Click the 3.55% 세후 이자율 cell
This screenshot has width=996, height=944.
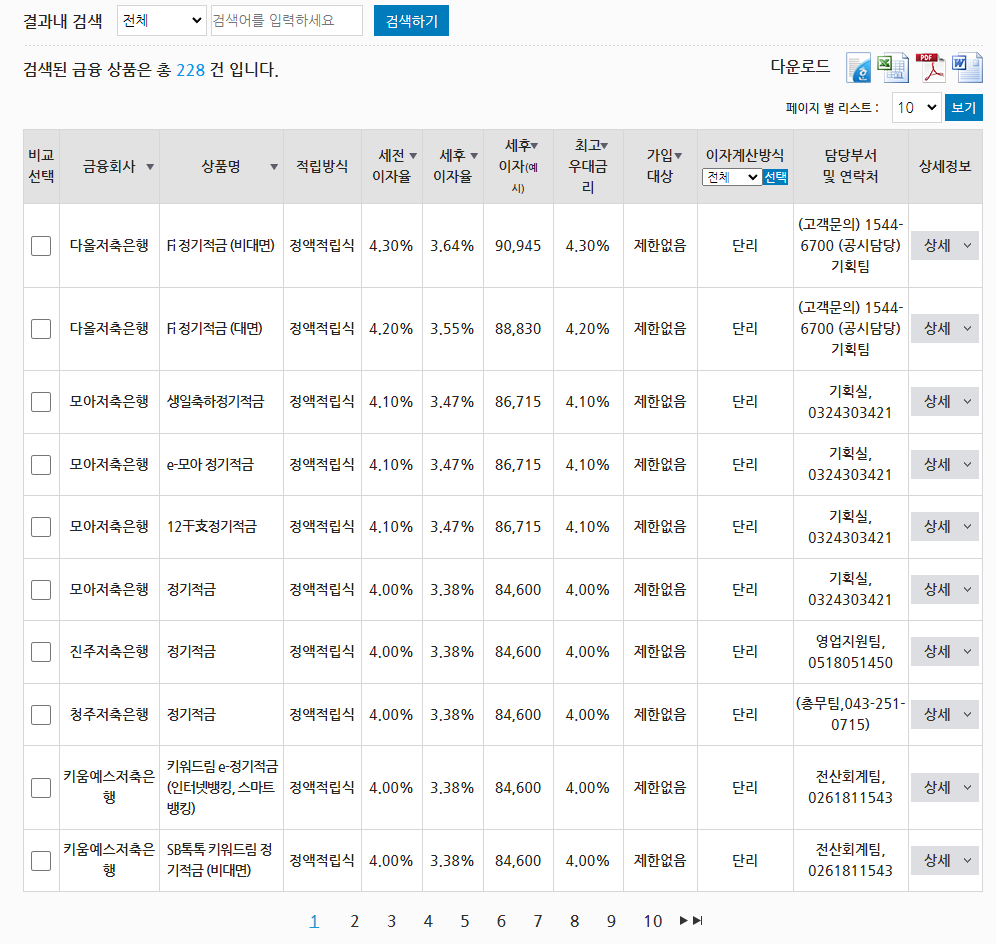click(x=452, y=329)
